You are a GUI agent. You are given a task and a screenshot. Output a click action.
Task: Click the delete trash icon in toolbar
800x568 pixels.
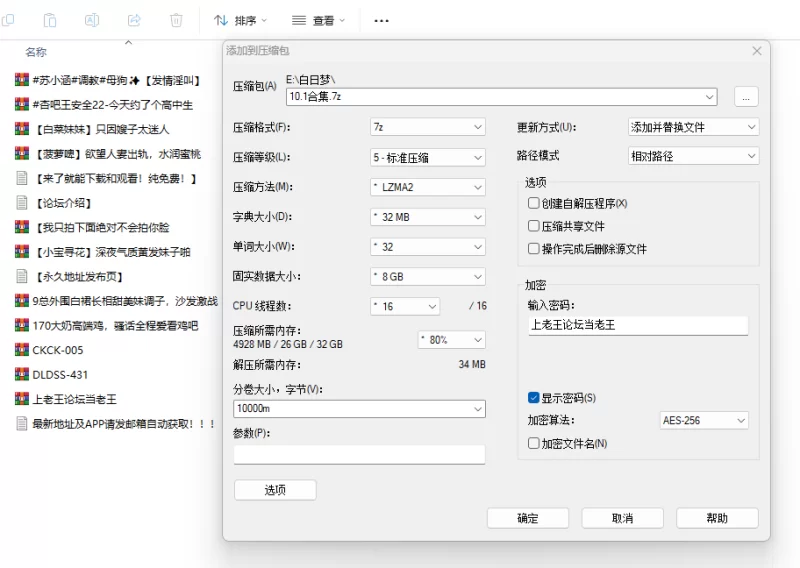coord(176,20)
